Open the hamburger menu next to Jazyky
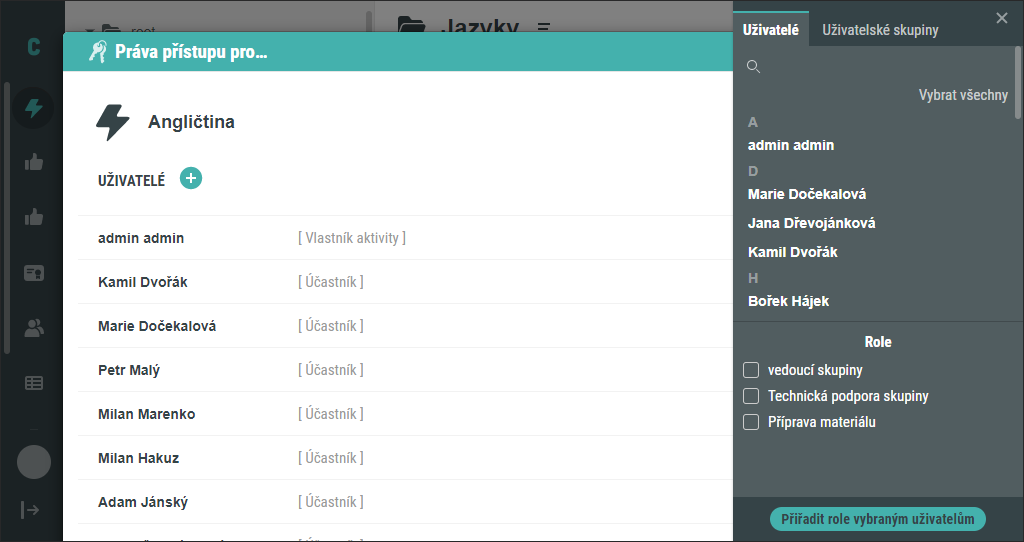 pos(543,27)
